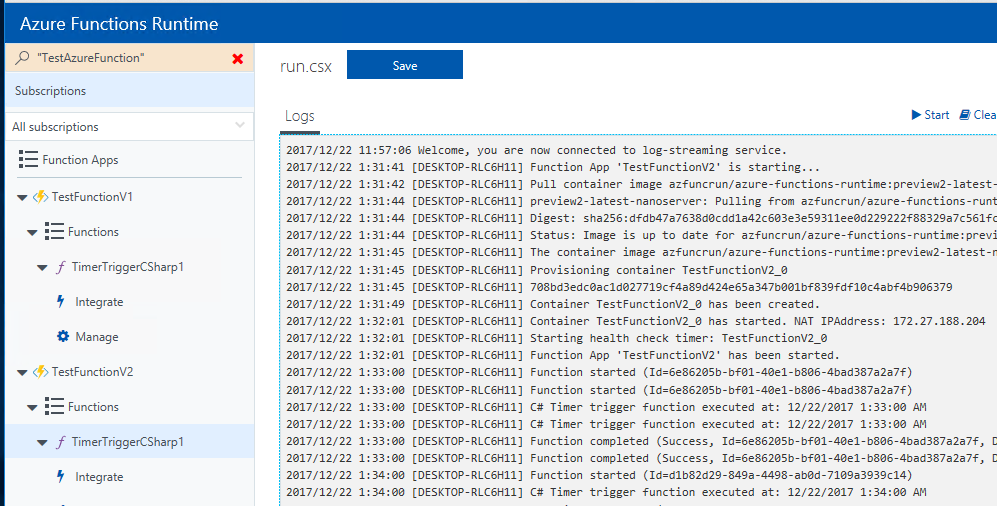Open Integrate under TestFunctionV2's function

click(x=99, y=477)
